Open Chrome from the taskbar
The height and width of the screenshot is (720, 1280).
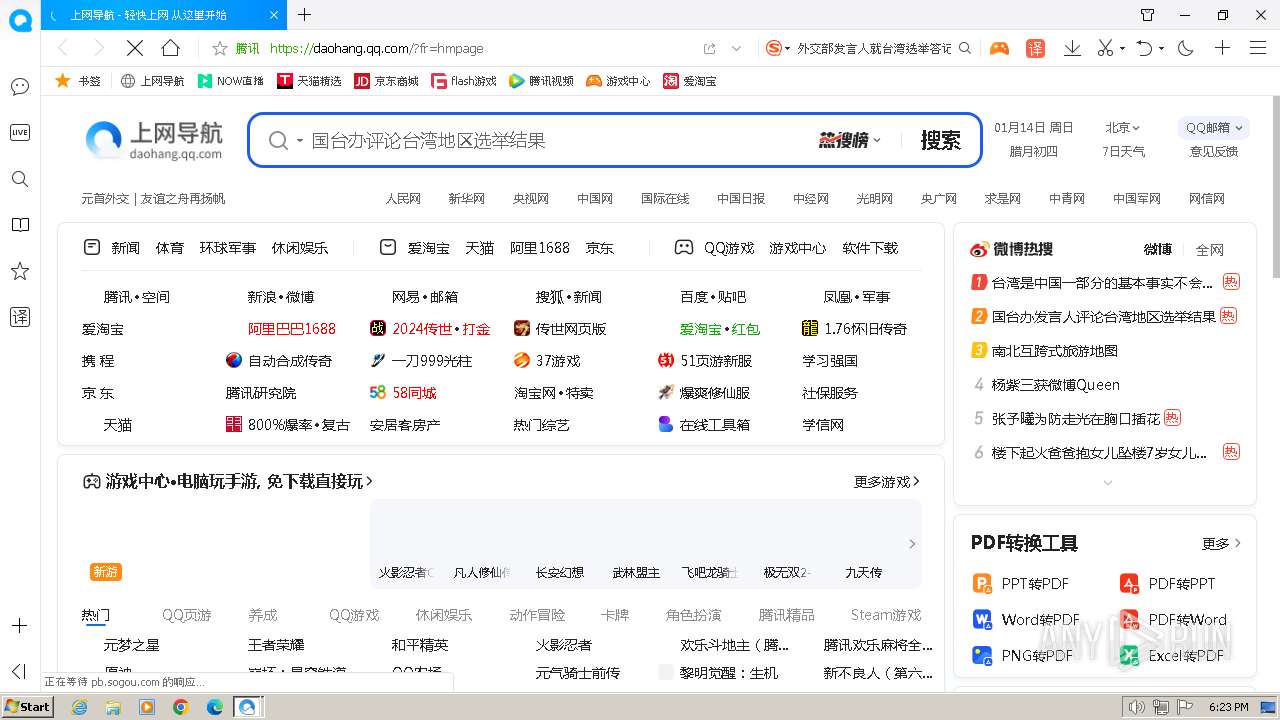[x=181, y=707]
